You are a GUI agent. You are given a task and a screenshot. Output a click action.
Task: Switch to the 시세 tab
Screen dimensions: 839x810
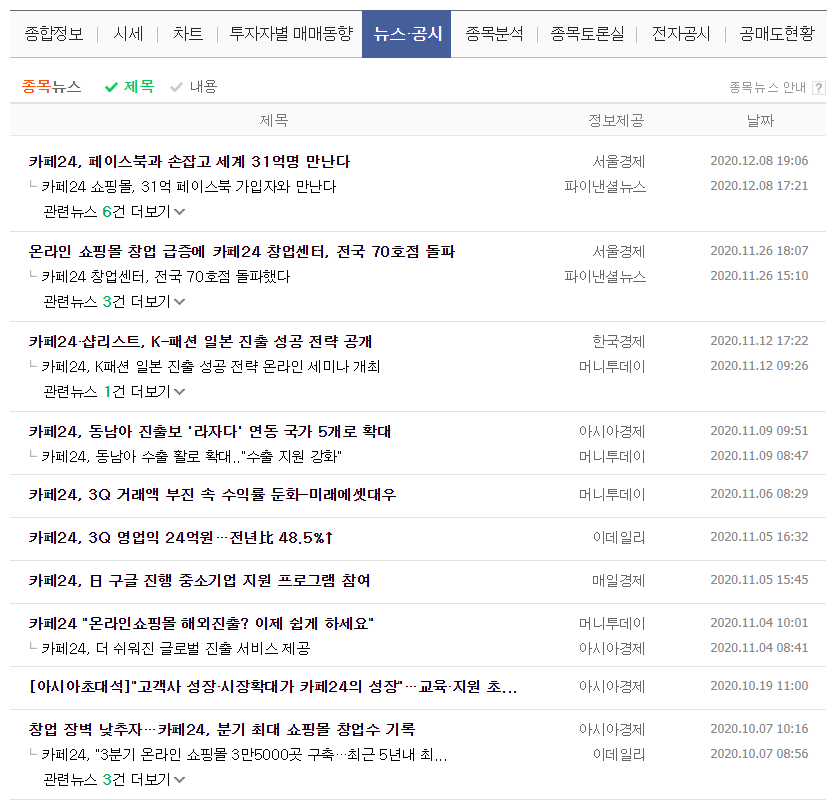128,34
